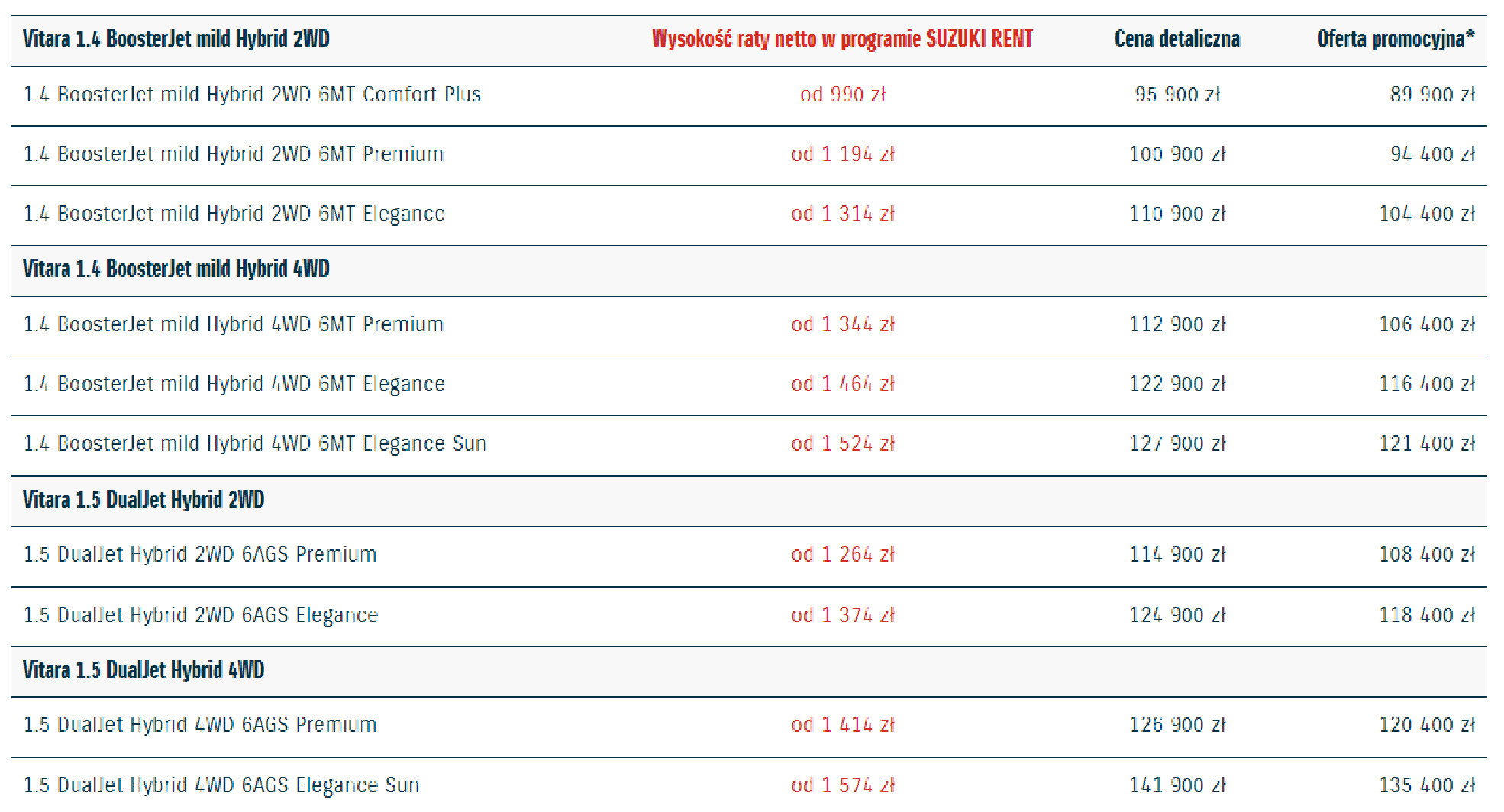Select the Wysokość raty netto SUZUKI RENT column header
Viewport: 1504px width, 812px height.
click(x=842, y=39)
